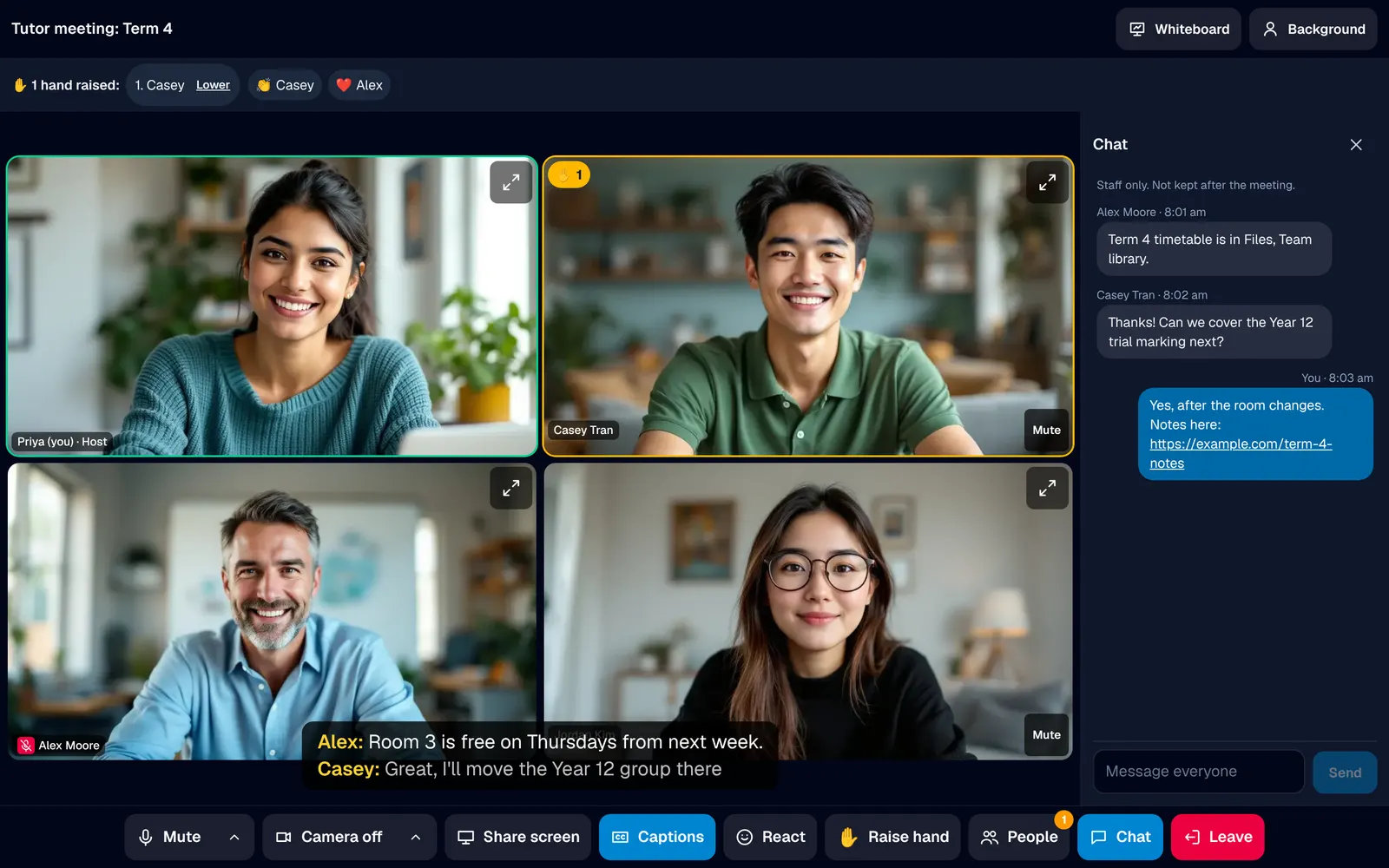Image resolution: width=1389 pixels, height=868 pixels.
Task: Open the Whiteboard
Action: point(1178,29)
